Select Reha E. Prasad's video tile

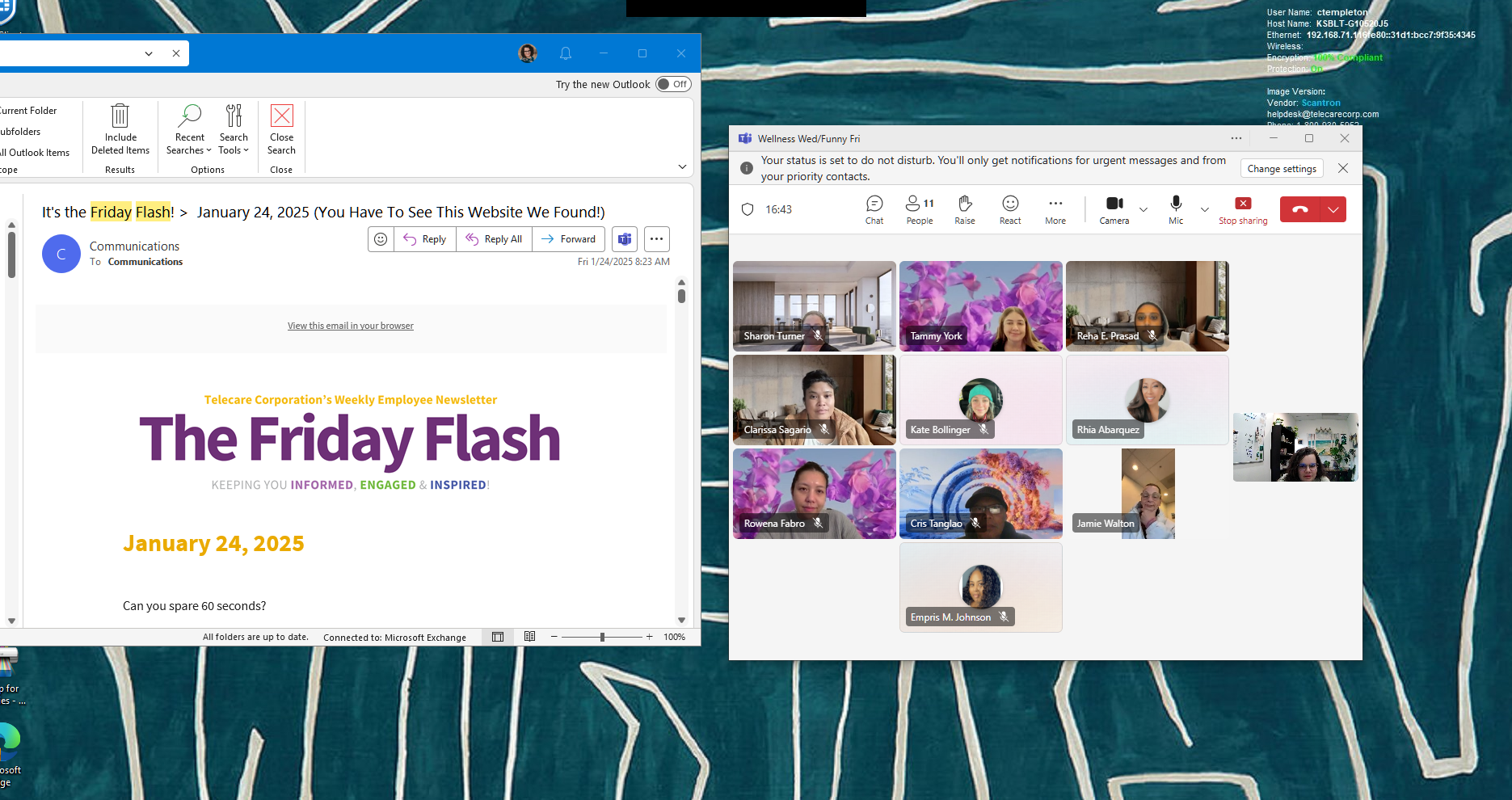click(1148, 306)
